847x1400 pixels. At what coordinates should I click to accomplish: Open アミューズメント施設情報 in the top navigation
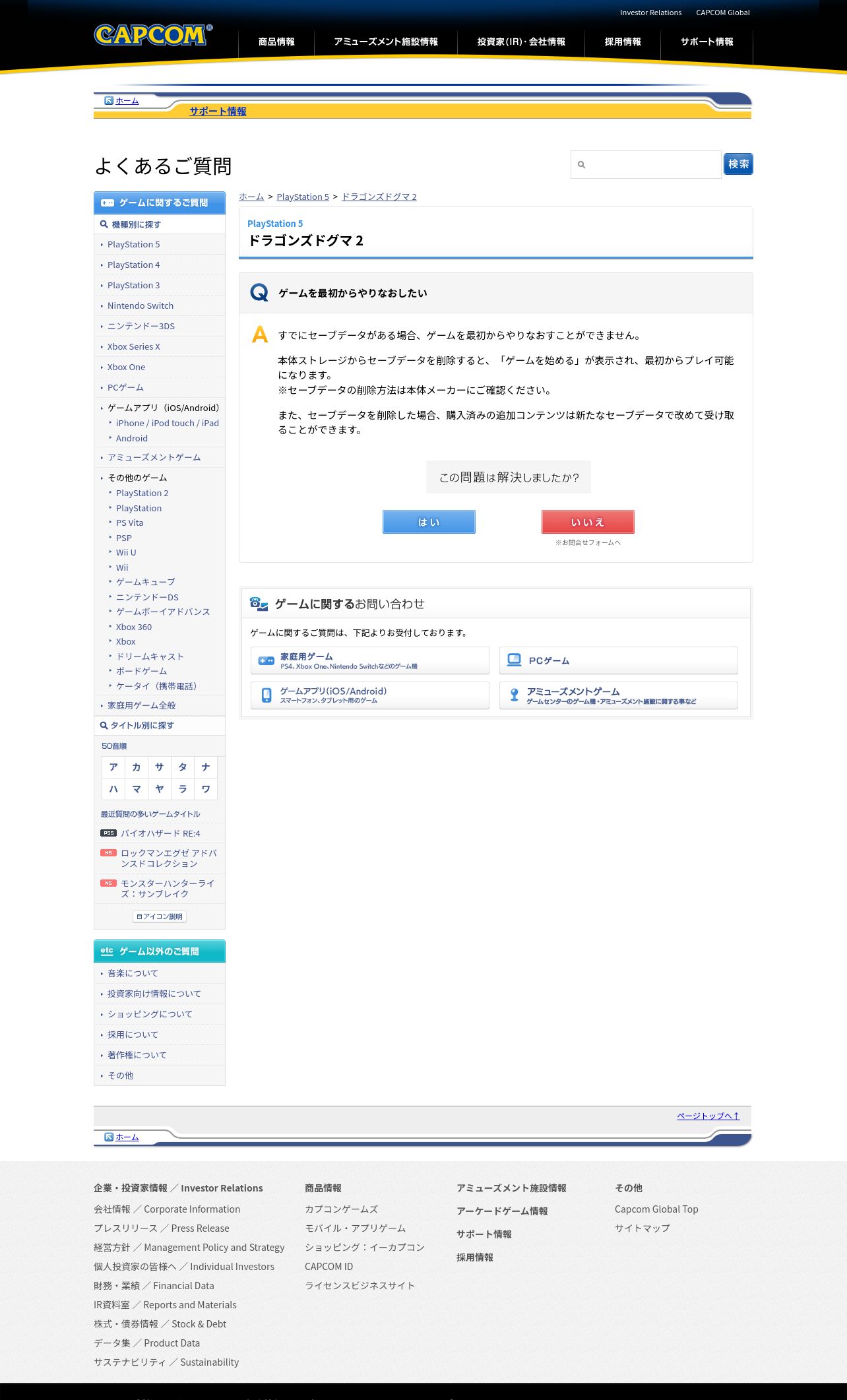coord(386,42)
